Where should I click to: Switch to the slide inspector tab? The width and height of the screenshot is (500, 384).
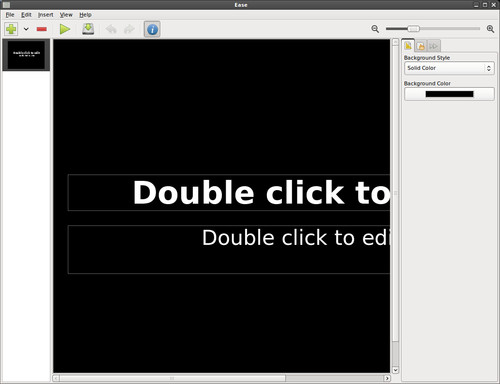click(408, 46)
